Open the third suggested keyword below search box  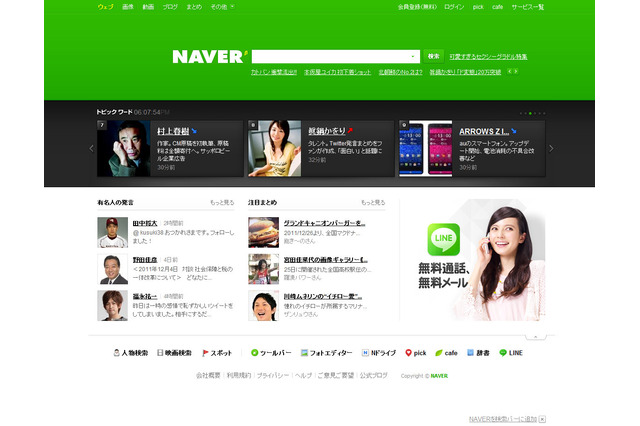[x=400, y=72]
